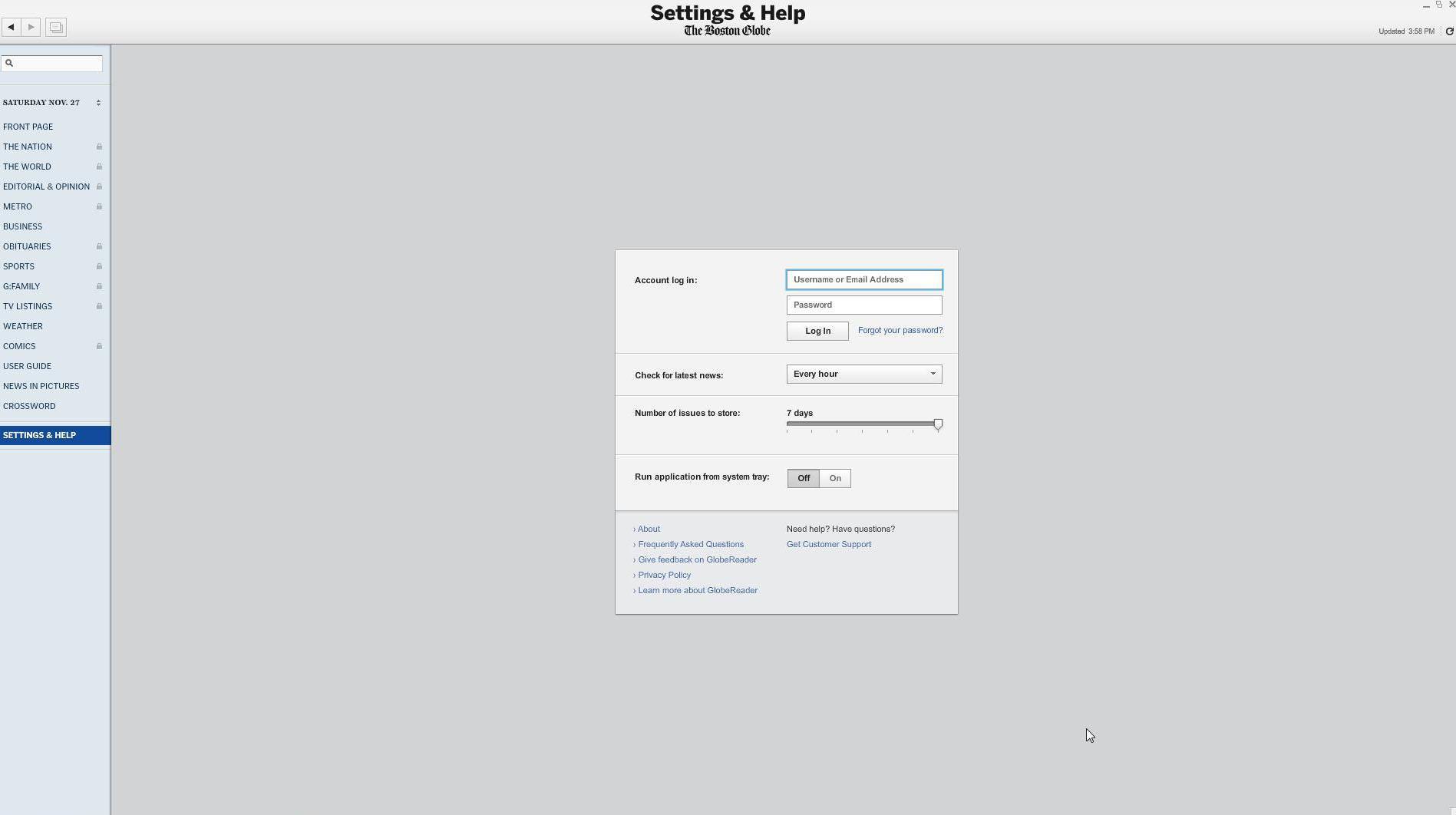Viewport: 1456px width, 815px height.
Task: Open The World section
Action: [x=27, y=167]
